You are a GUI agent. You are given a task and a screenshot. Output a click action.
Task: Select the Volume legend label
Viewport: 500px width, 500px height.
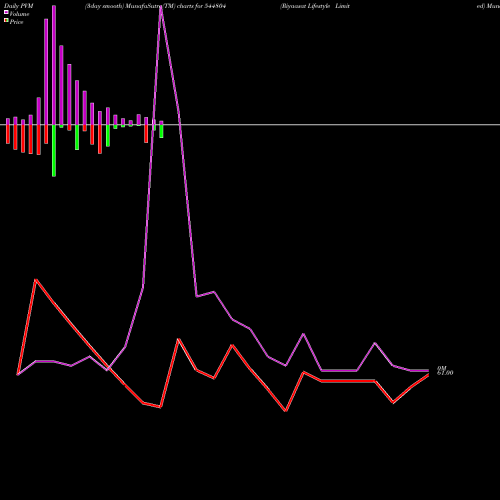pos(19,14)
